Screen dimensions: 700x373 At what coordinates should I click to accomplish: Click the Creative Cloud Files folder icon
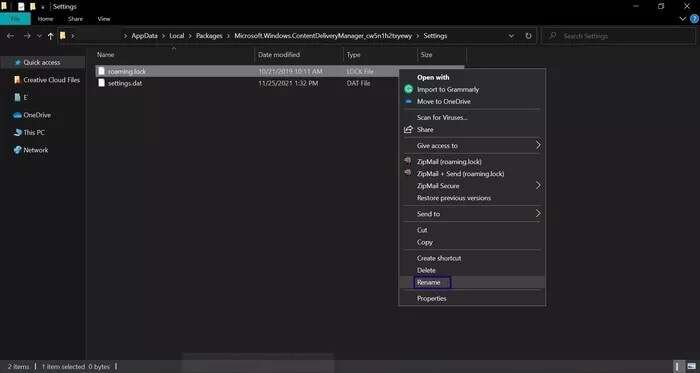pyautogui.click(x=17, y=80)
